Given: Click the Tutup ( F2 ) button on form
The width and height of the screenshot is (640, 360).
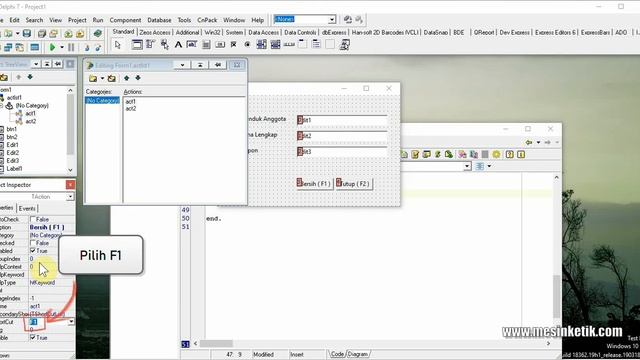Looking at the screenshot, I should click(x=353, y=184).
